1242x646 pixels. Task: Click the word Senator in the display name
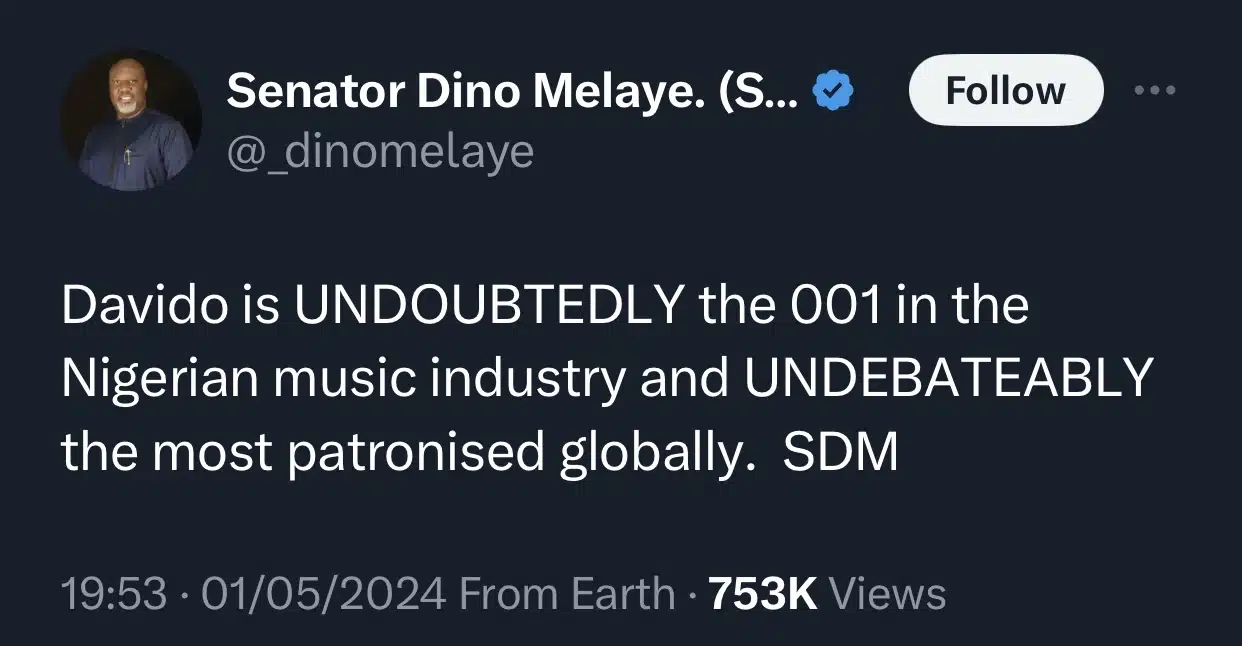pyautogui.click(x=313, y=92)
